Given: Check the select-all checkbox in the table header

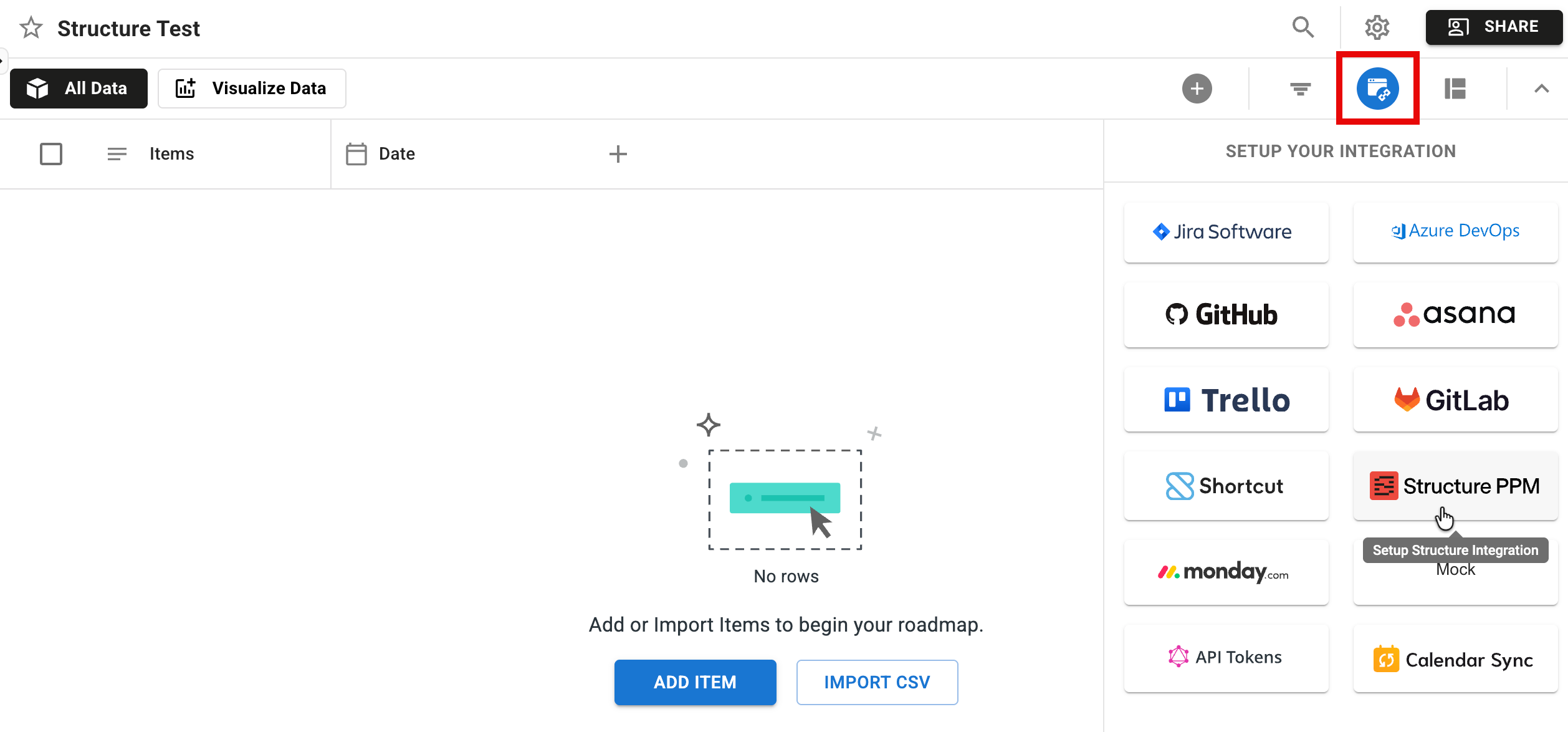Looking at the screenshot, I should pos(52,153).
